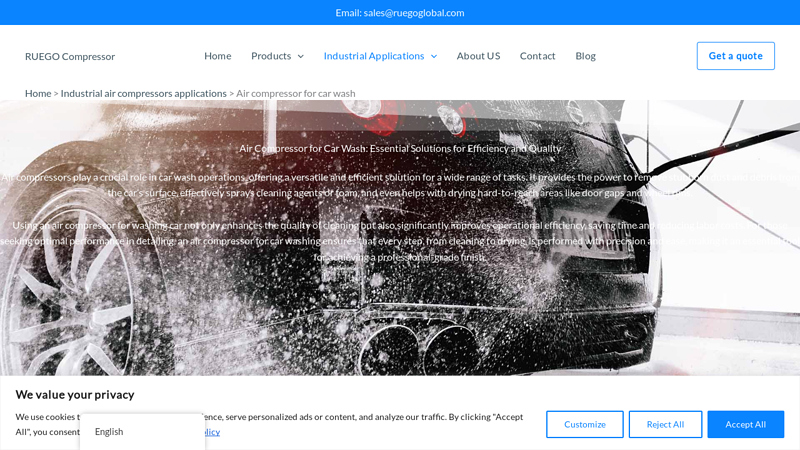800x450 pixels.
Task: Open the English language selector
Action: pyautogui.click(x=142, y=432)
